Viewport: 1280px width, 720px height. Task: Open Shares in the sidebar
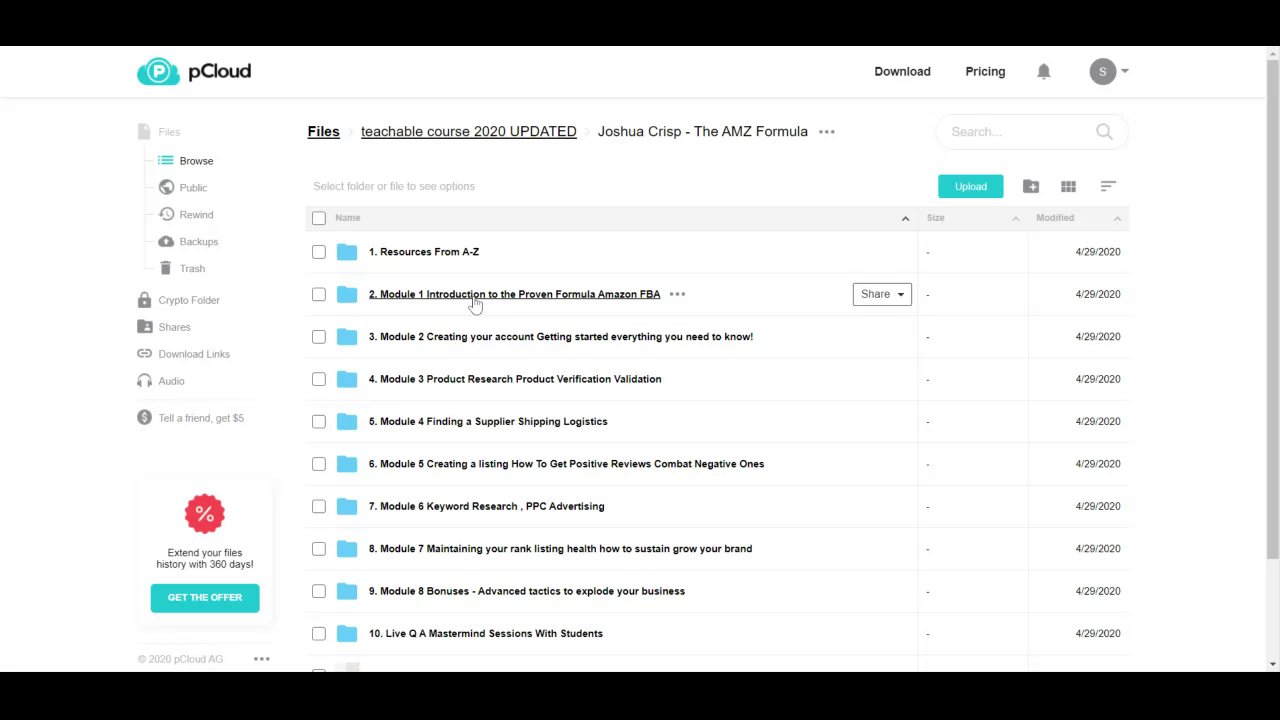click(163, 327)
